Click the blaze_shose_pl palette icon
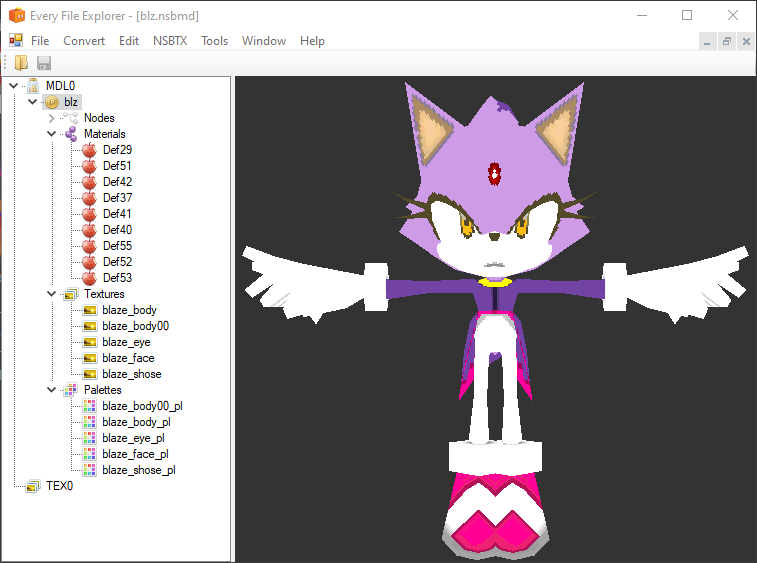 (89, 469)
